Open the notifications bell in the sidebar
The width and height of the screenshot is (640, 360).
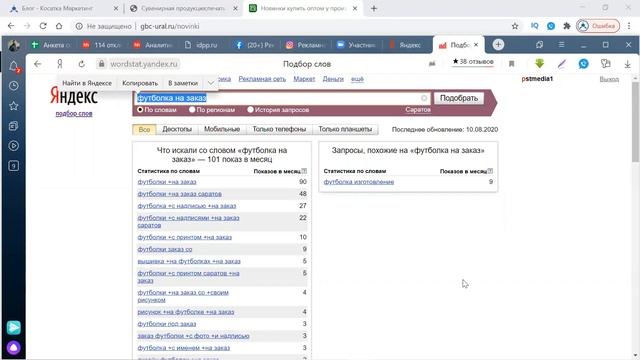13,67
